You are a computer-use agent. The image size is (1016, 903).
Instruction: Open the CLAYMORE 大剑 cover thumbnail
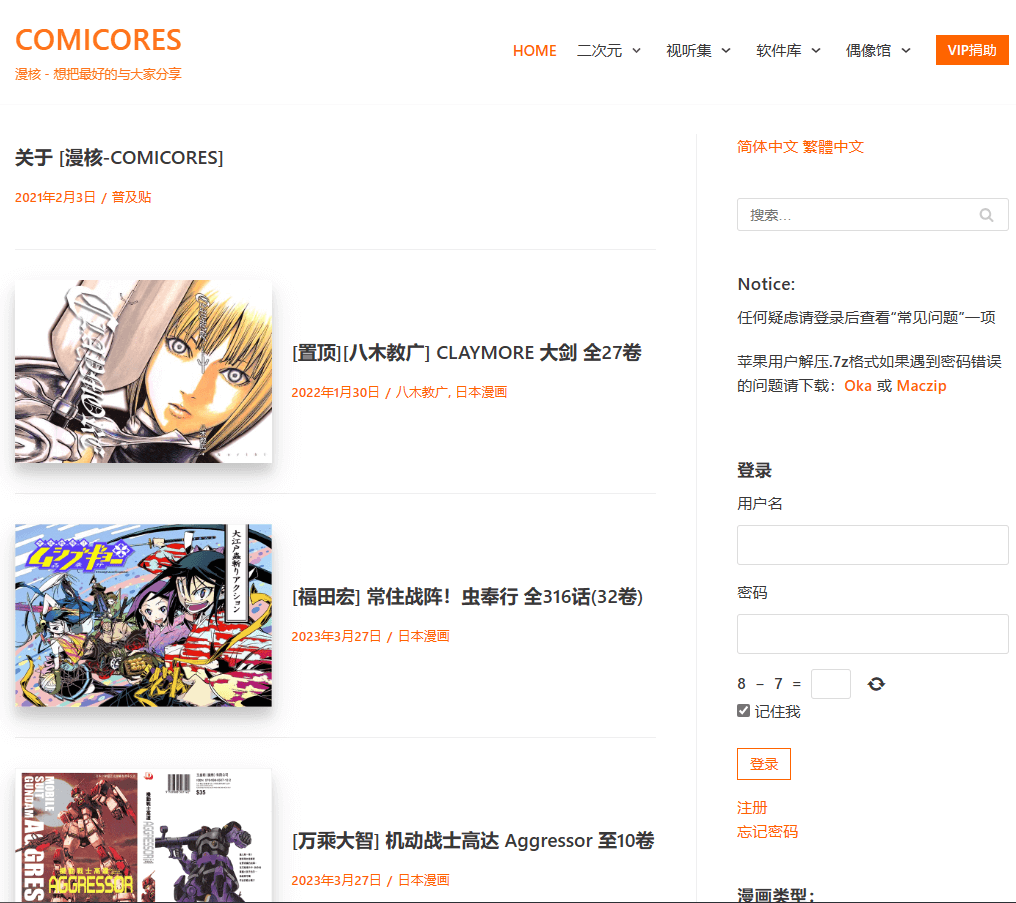143,371
